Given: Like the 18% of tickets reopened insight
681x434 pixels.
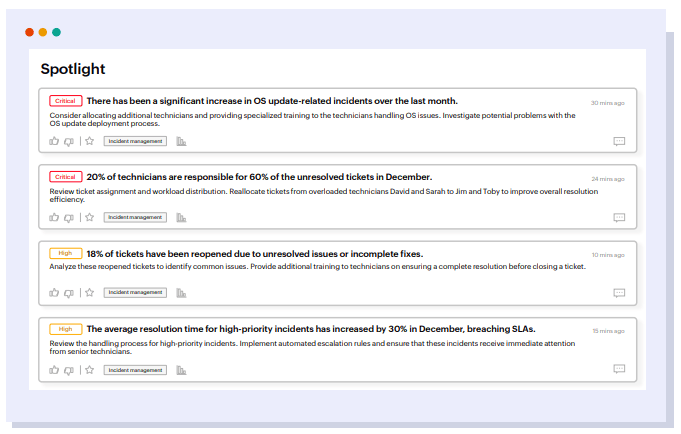Looking at the screenshot, I should [x=54, y=292].
